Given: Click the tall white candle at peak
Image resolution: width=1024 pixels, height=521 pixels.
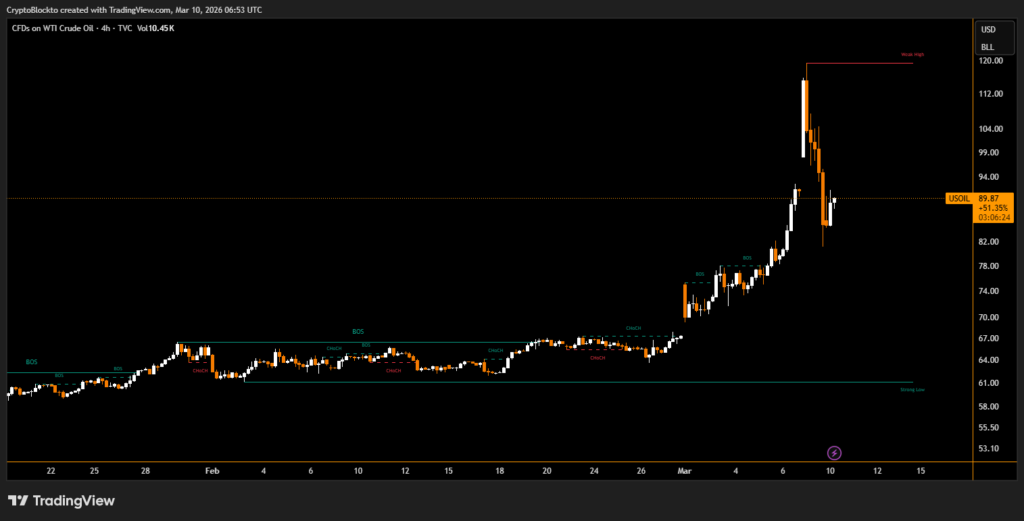Looking at the screenshot, I should coord(803,118).
